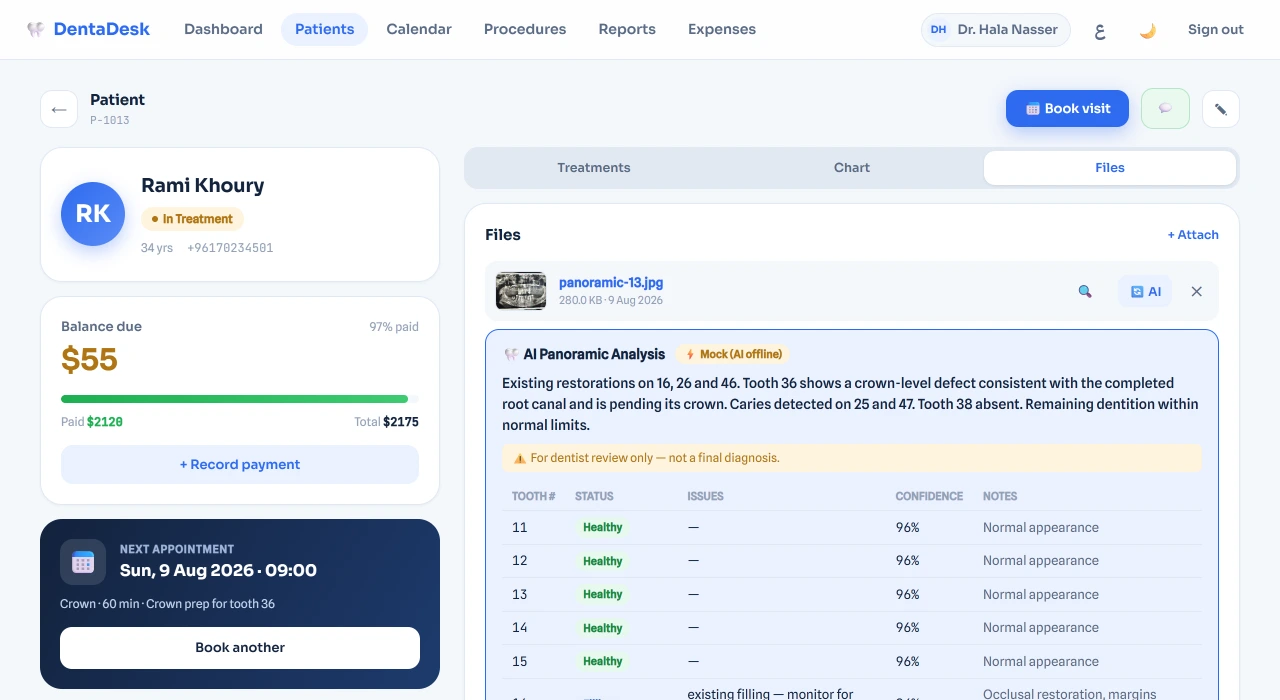Run the AI analysis button on file
Screen dimensions: 1280x700
click(1145, 291)
